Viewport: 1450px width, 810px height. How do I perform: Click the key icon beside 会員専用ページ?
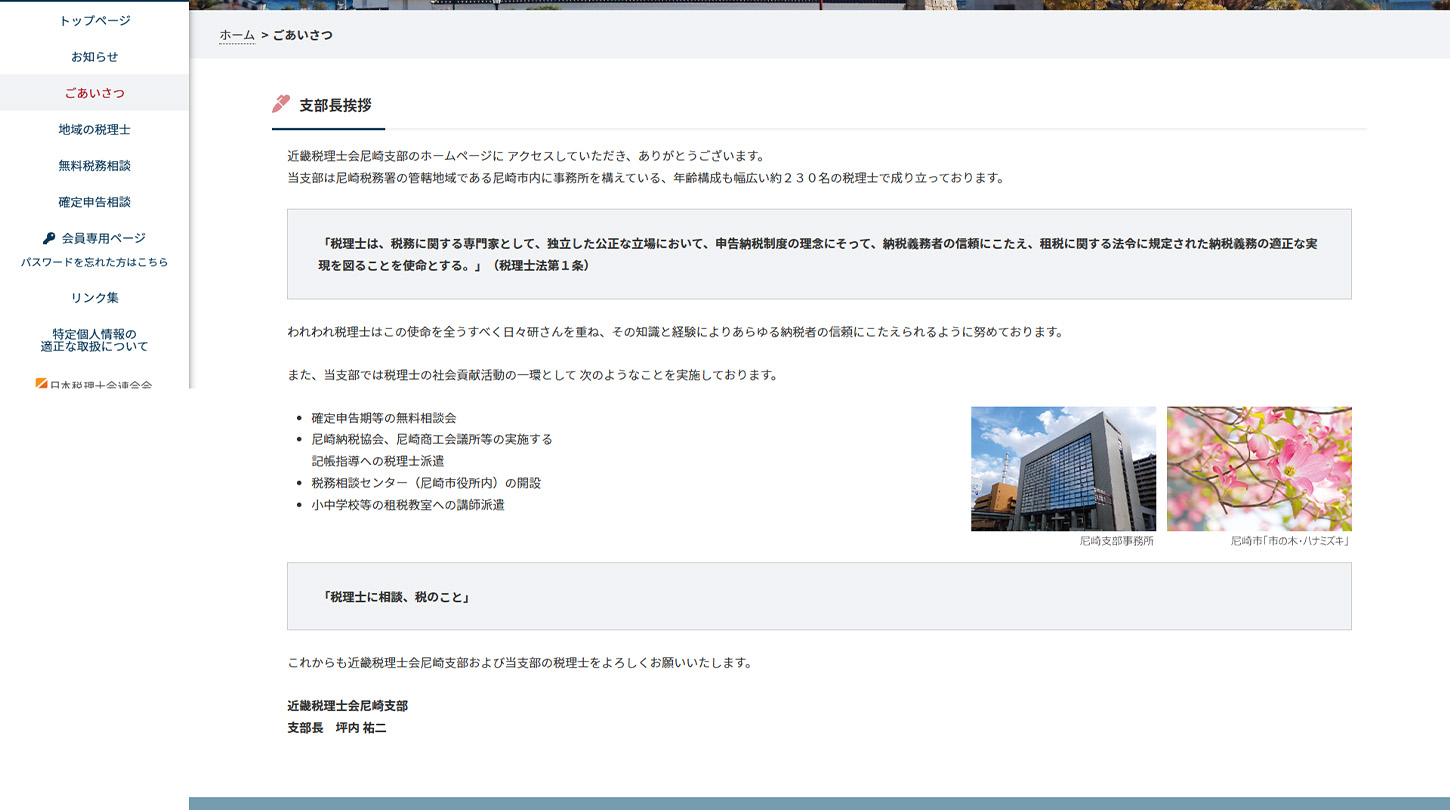(49, 238)
